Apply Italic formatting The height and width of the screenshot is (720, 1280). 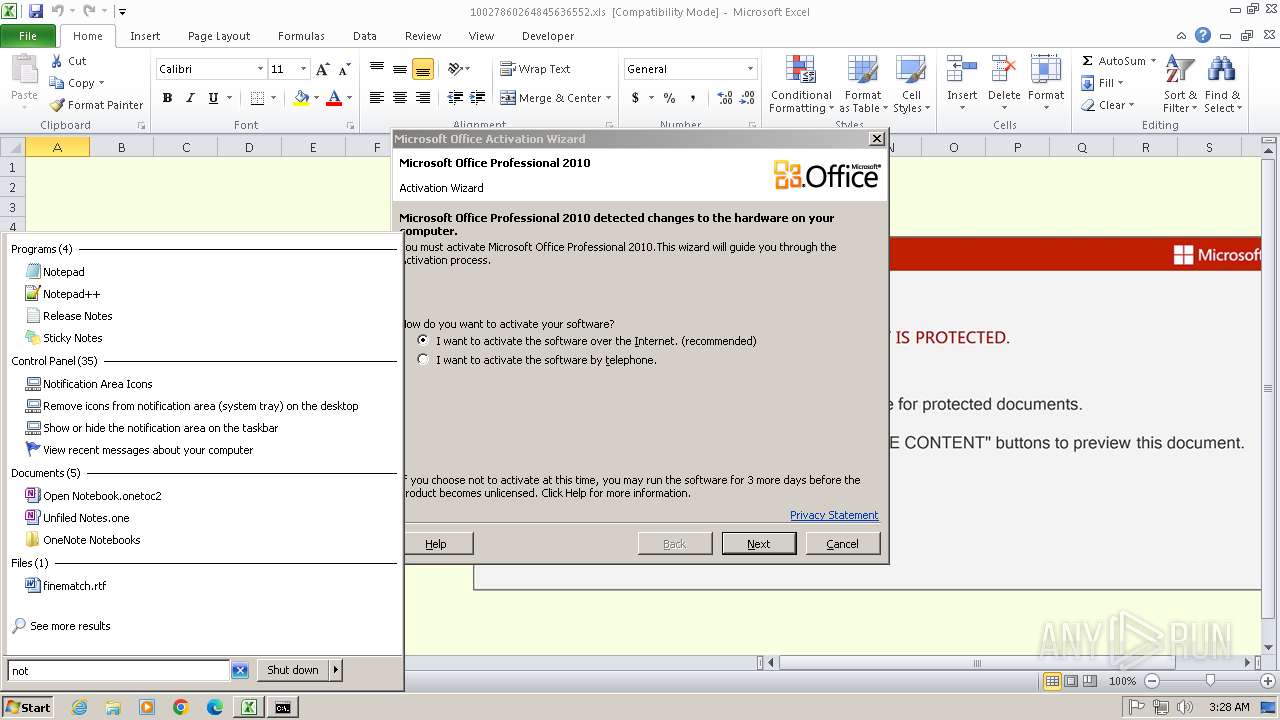(190, 98)
